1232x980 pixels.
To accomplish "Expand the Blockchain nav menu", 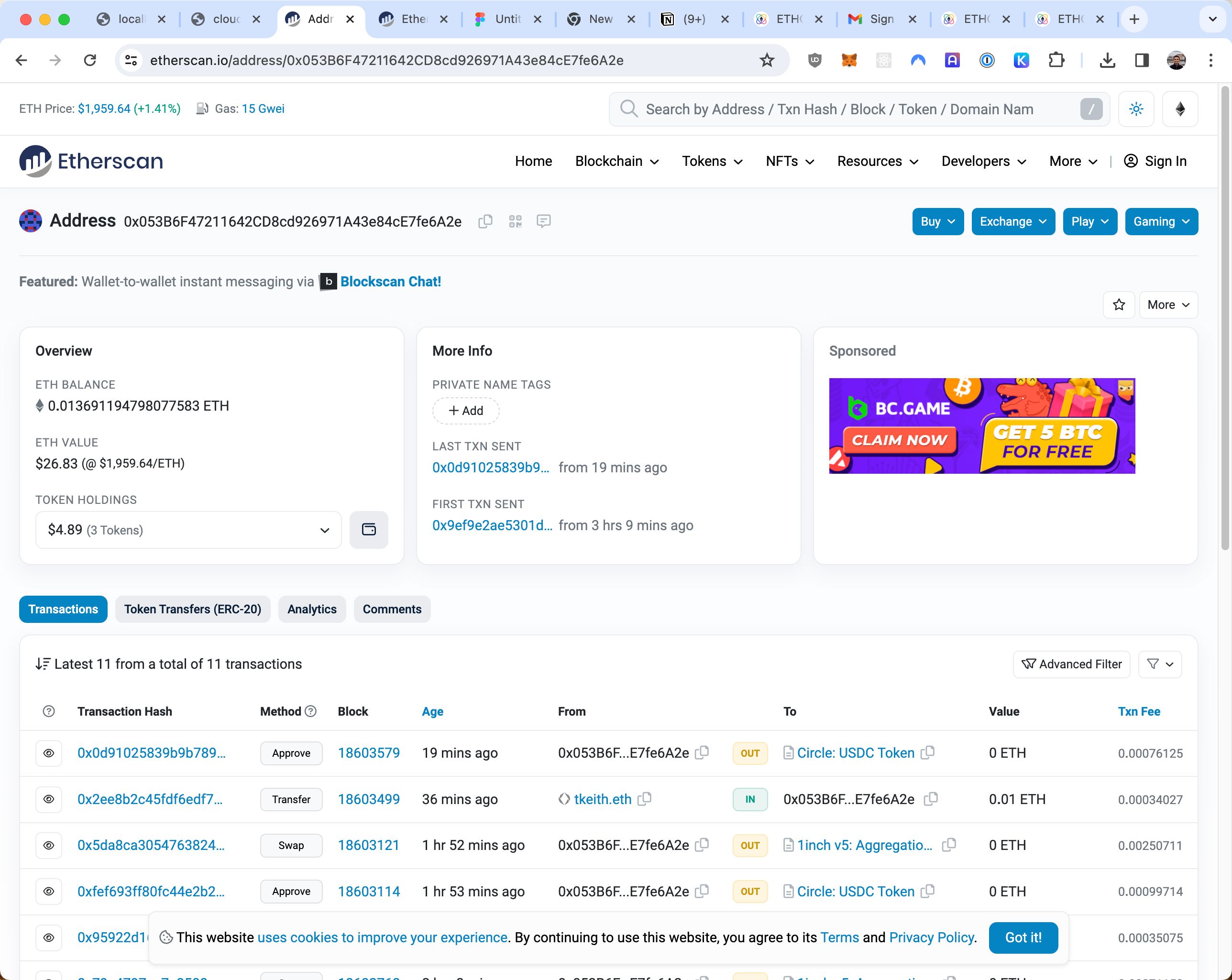I will pyautogui.click(x=617, y=162).
